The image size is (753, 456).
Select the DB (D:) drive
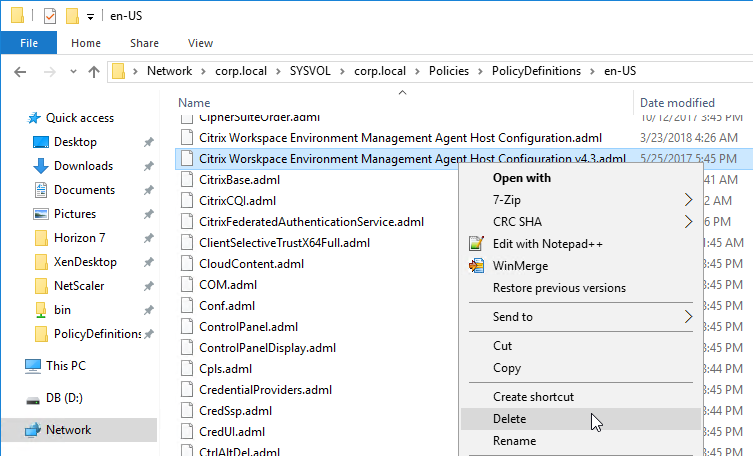(x=64, y=398)
